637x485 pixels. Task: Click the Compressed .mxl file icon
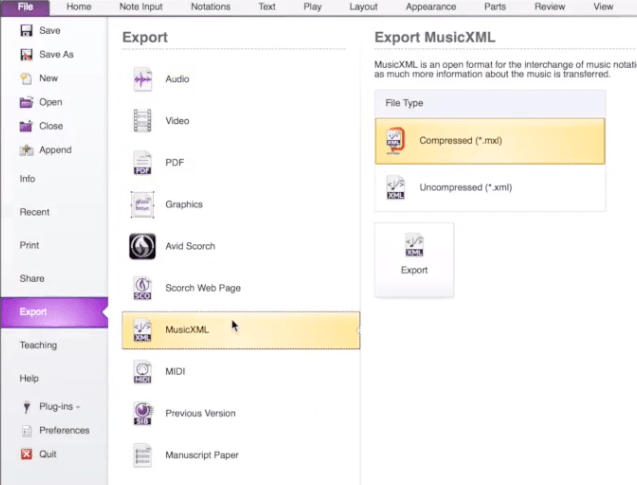click(x=395, y=141)
